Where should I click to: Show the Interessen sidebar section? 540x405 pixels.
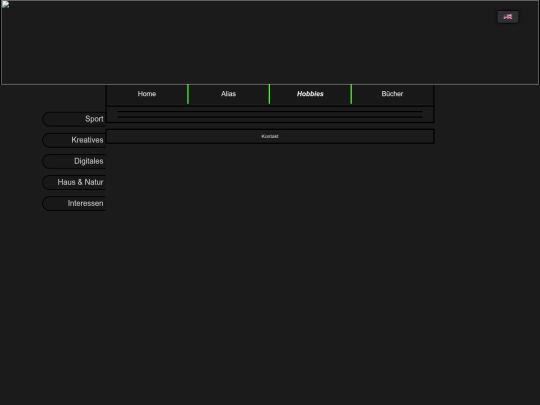pos(74,204)
